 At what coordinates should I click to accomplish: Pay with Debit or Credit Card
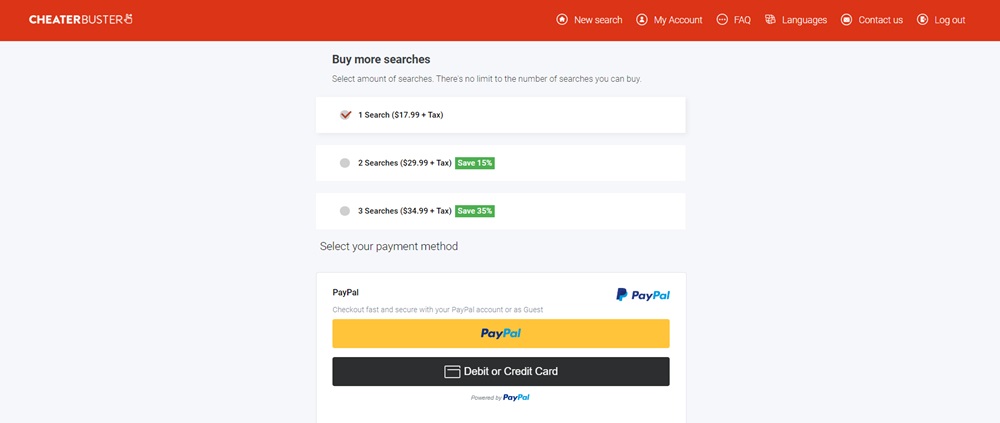pyautogui.click(x=501, y=372)
